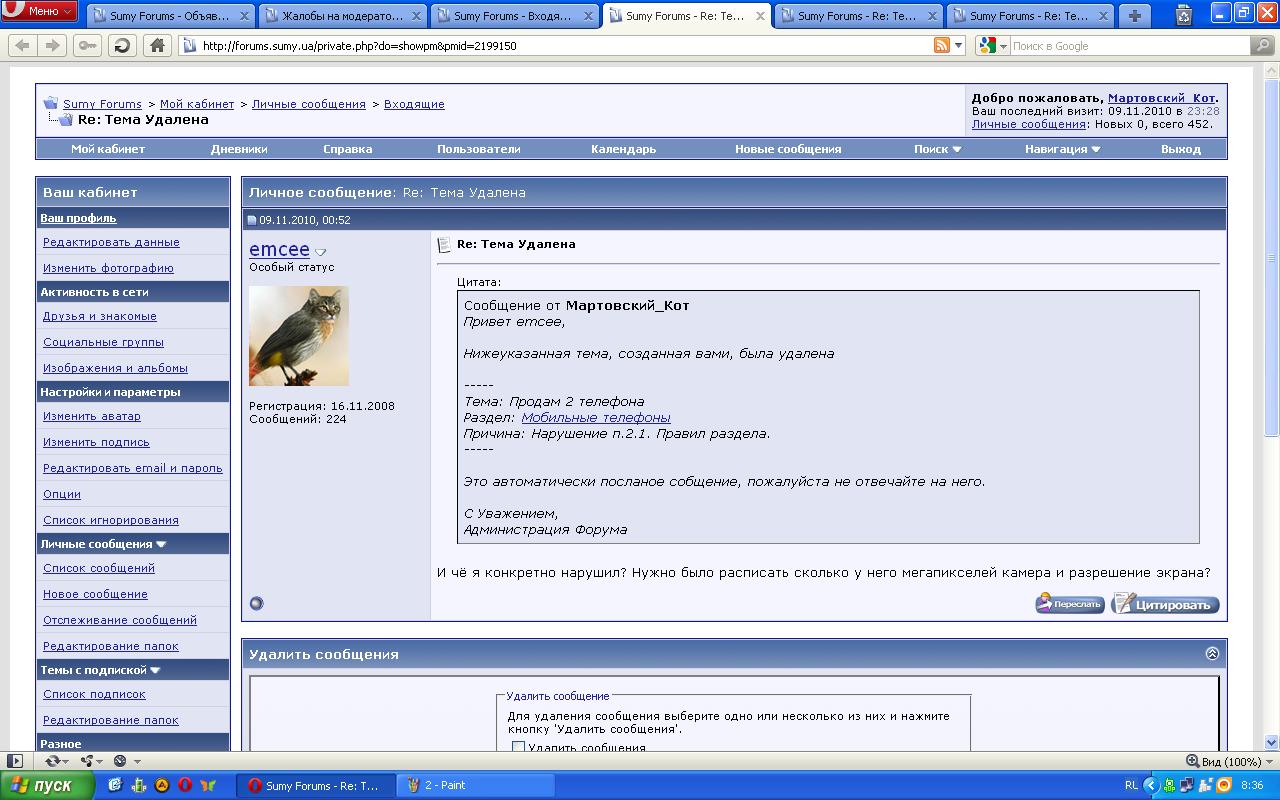Click the RSS feed icon in address bar
This screenshot has height=800, width=1280.
941,46
